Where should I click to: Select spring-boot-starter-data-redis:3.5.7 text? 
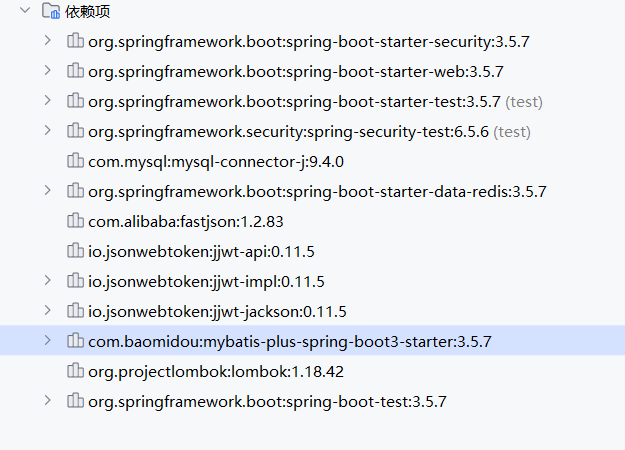point(317,192)
